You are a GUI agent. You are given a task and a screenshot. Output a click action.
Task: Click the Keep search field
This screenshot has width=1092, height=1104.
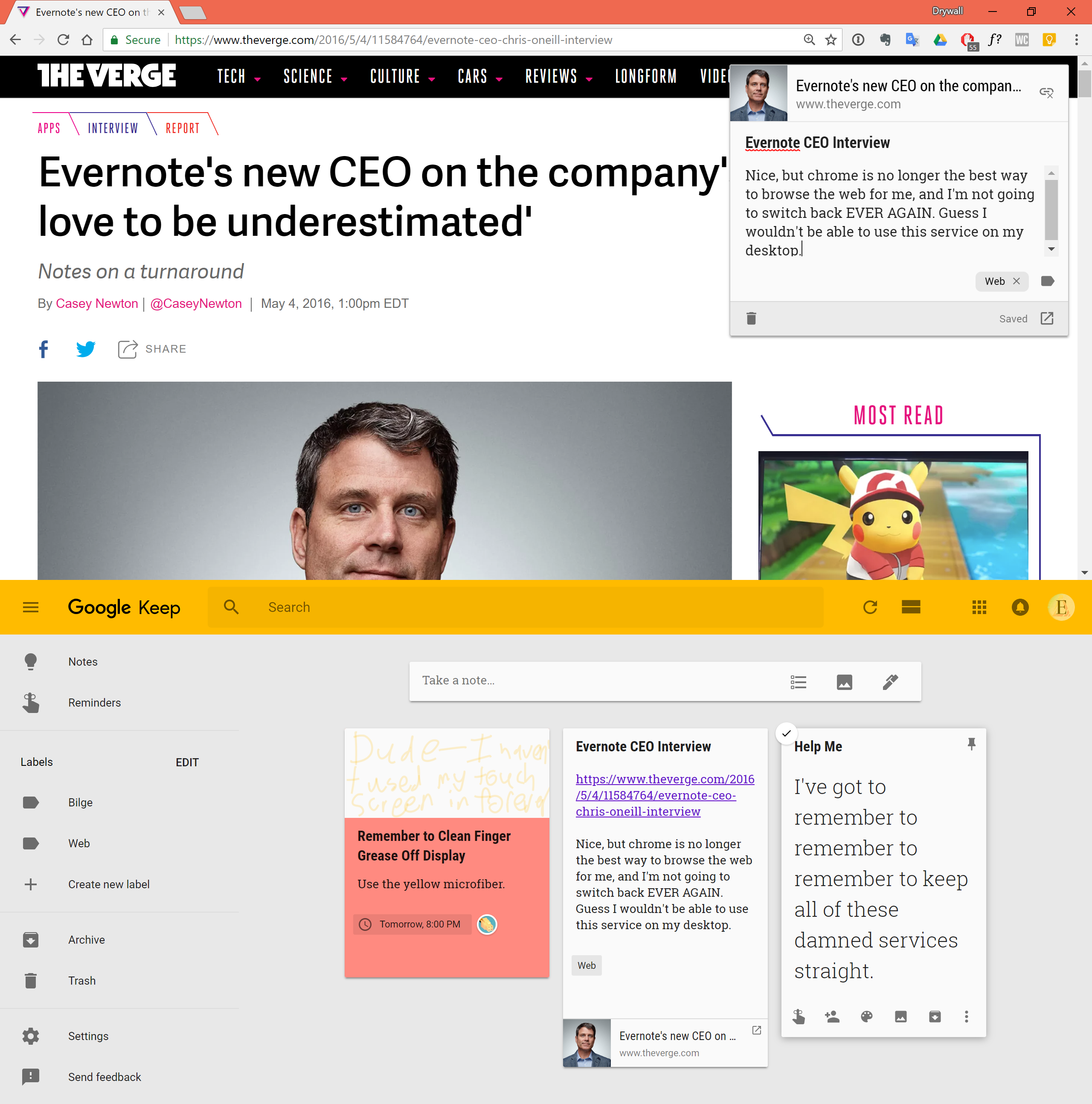coord(515,607)
